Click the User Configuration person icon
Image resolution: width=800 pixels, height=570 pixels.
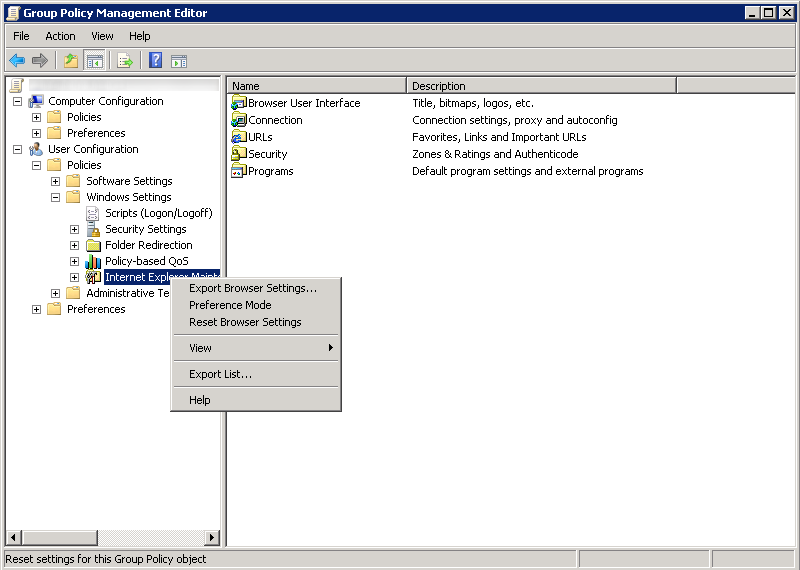pos(36,149)
